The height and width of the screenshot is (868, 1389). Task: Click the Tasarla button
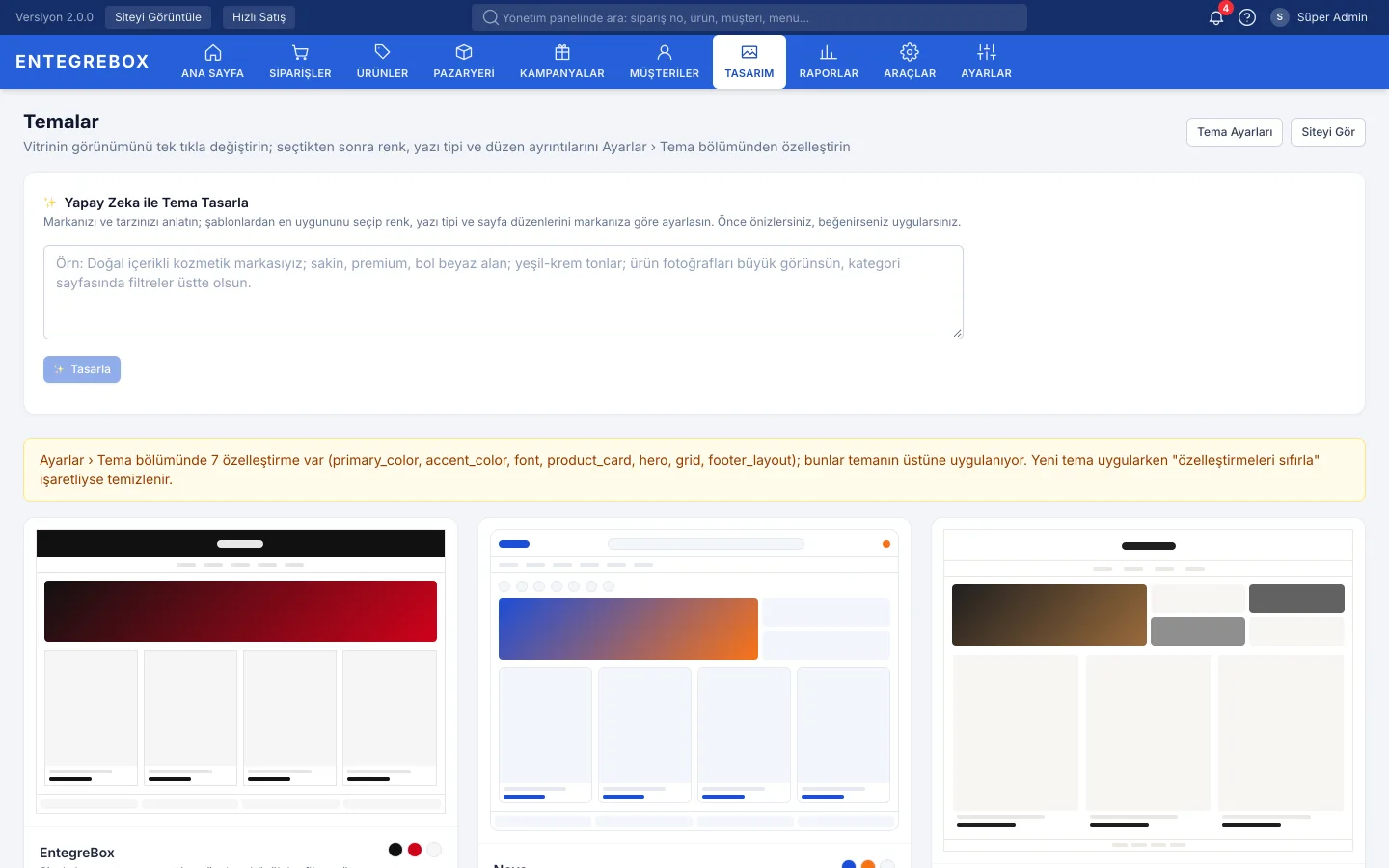click(82, 369)
